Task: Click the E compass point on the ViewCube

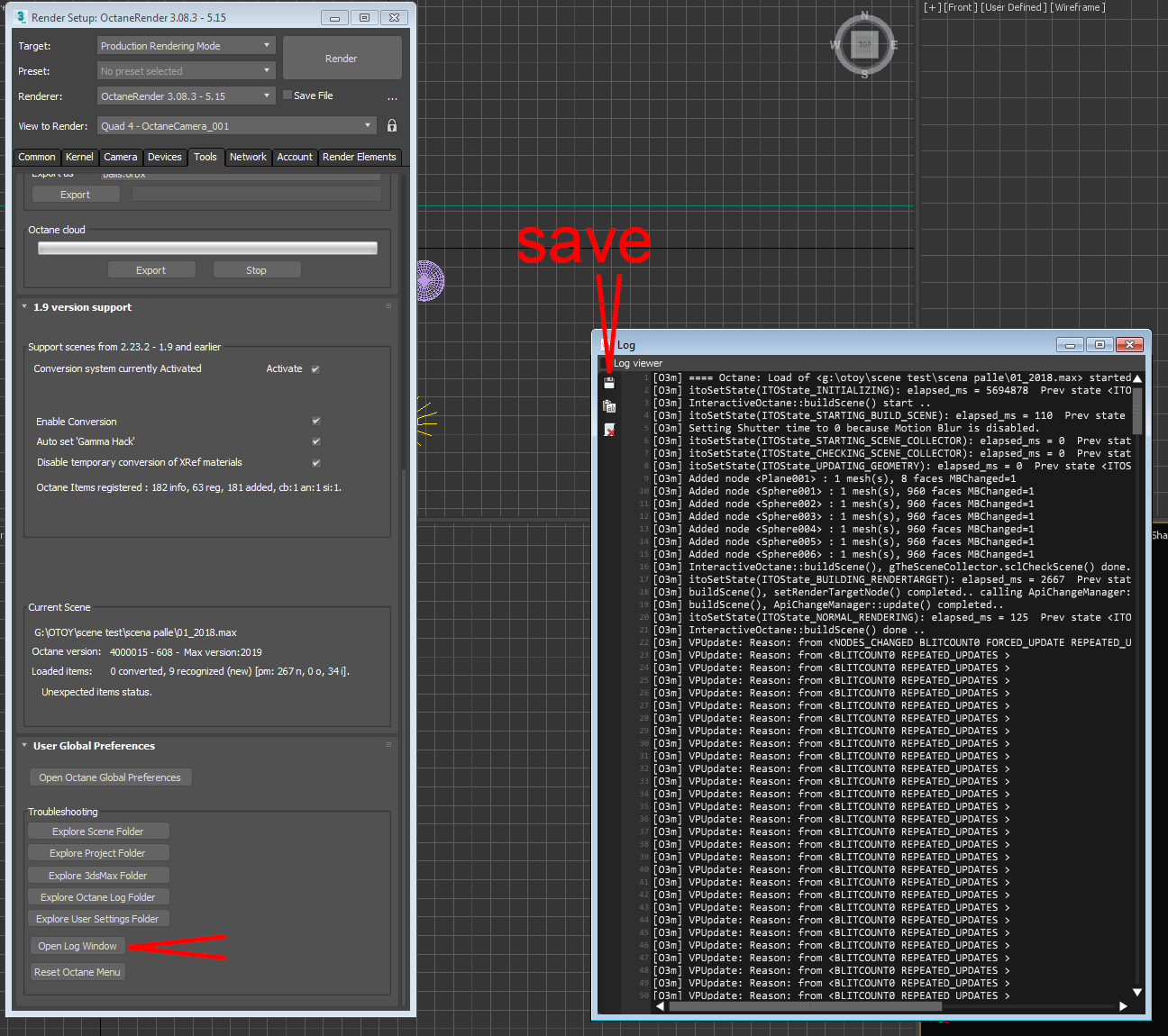Action: tap(894, 44)
